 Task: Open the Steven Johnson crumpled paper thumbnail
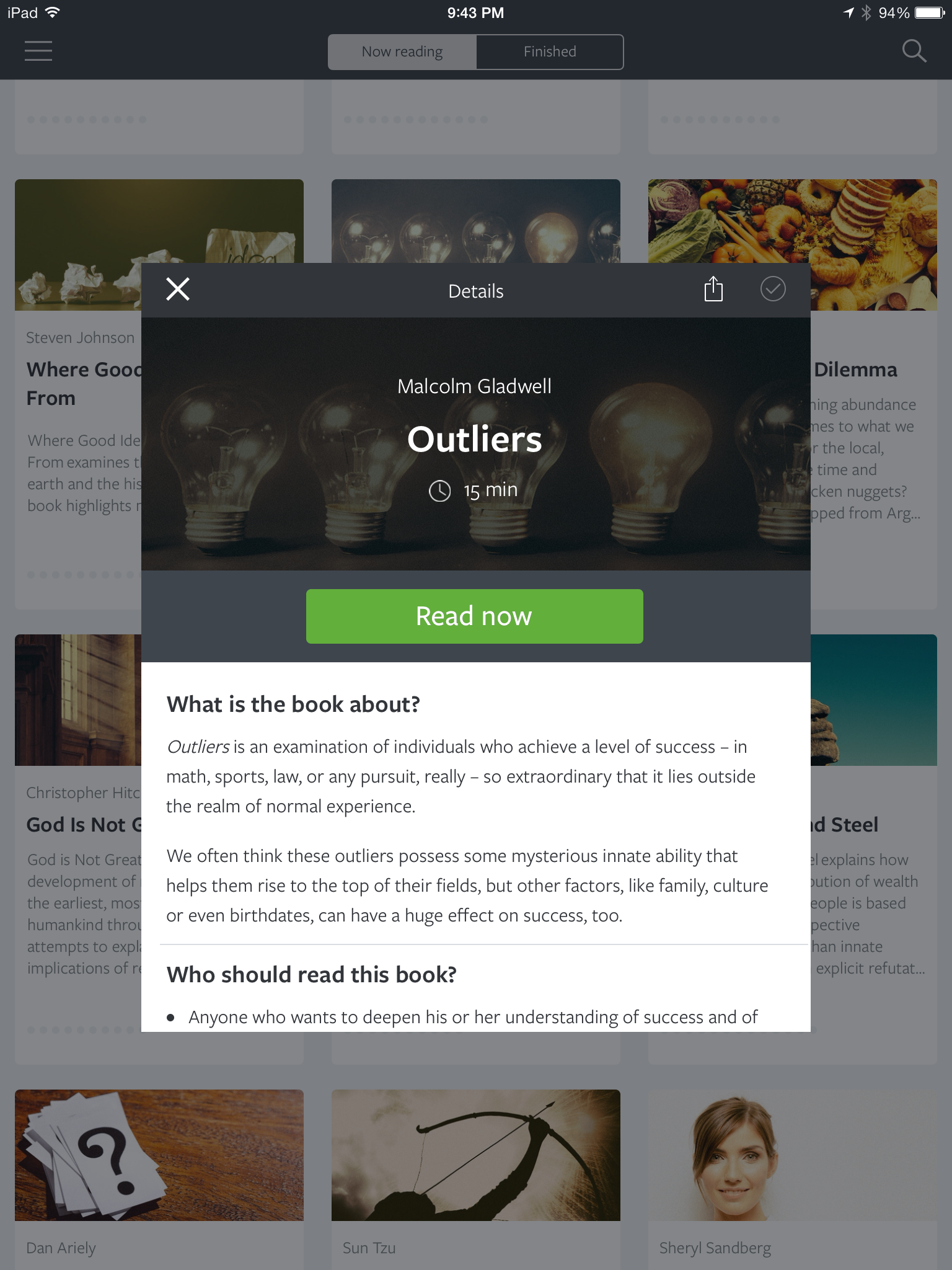pos(78,245)
